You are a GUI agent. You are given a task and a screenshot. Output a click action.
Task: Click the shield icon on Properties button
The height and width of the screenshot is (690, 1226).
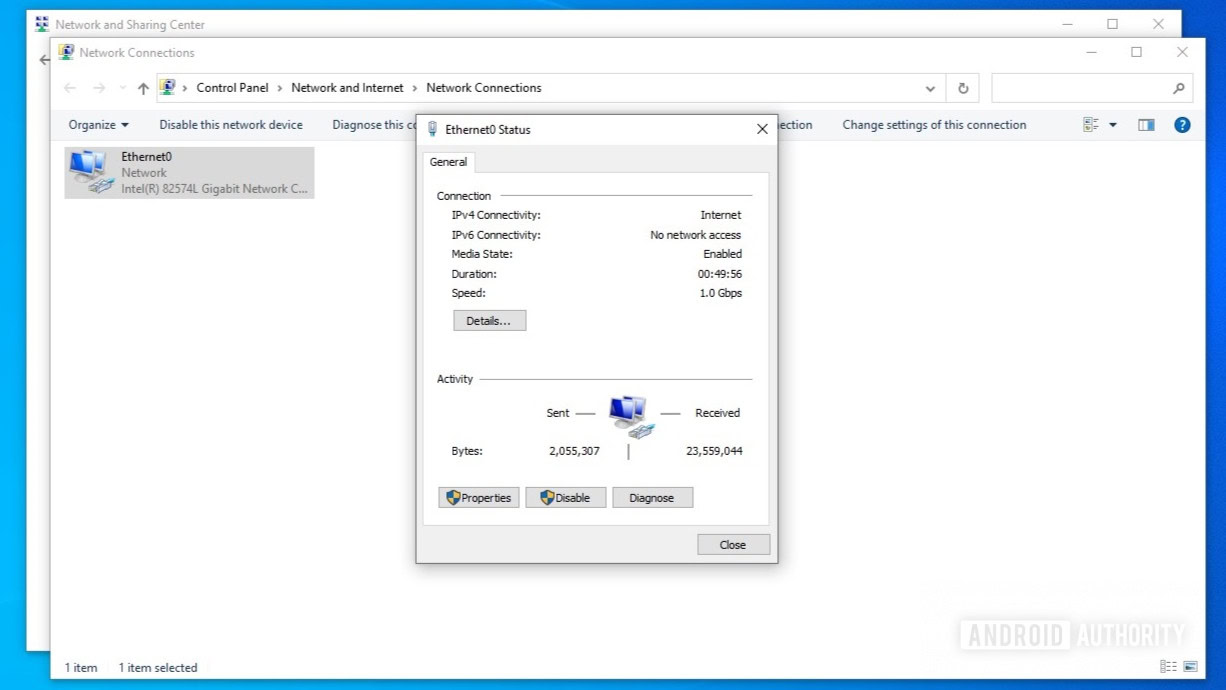click(453, 498)
